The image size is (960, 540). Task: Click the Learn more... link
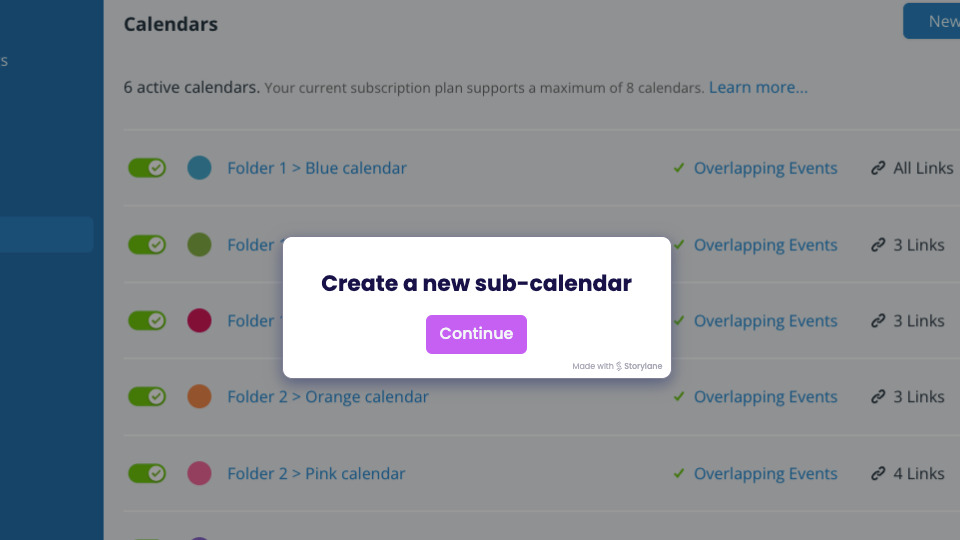758,88
